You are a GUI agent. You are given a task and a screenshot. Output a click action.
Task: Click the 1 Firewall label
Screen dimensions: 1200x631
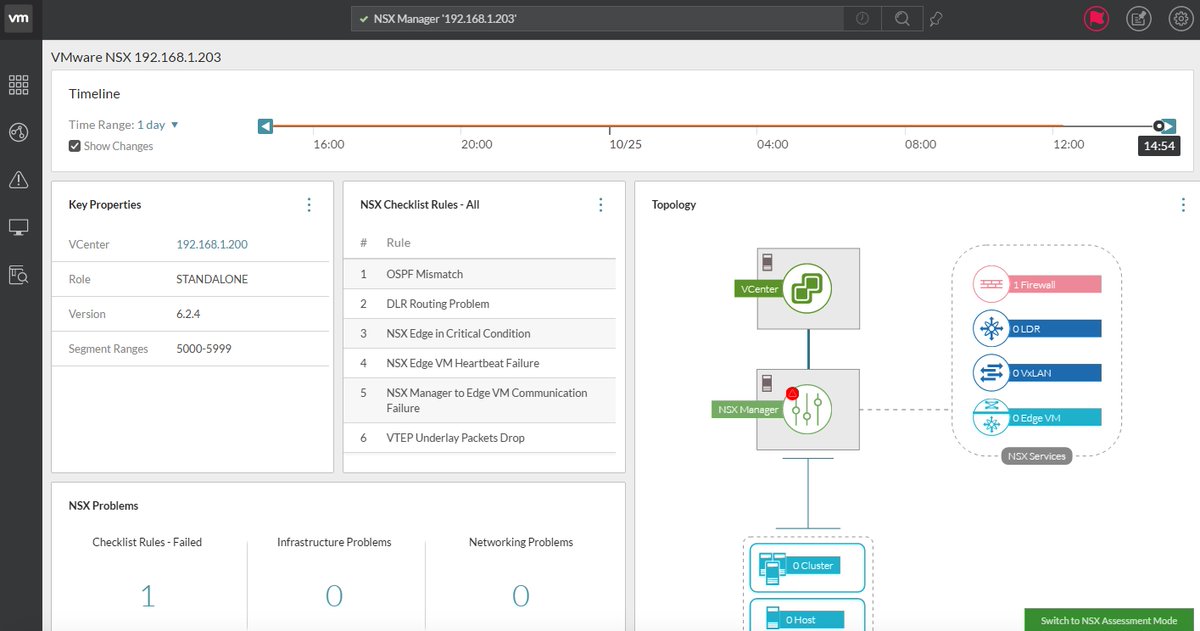(1056, 285)
